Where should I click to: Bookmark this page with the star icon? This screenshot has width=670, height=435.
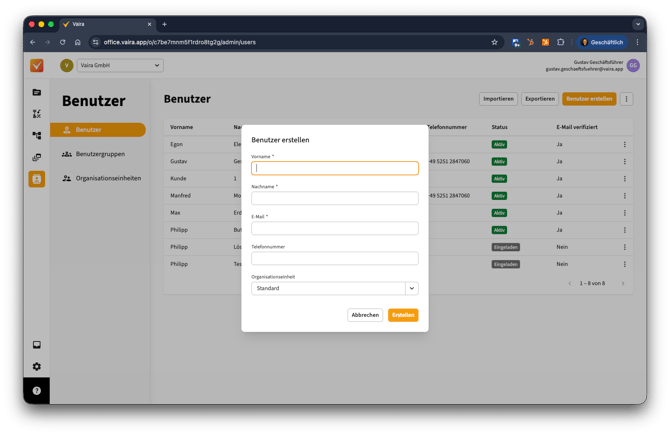(494, 42)
